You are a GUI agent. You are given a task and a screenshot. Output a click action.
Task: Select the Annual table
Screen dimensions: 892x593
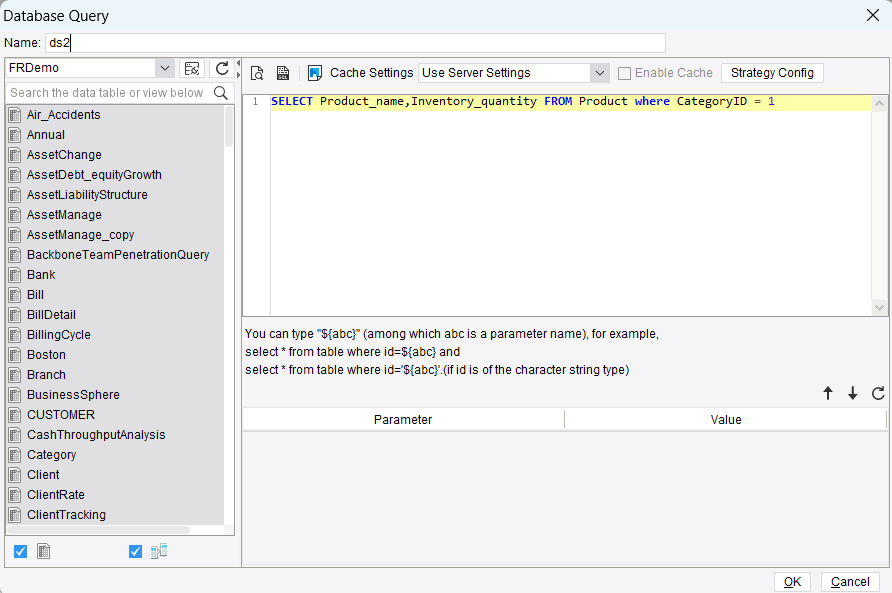coord(46,135)
